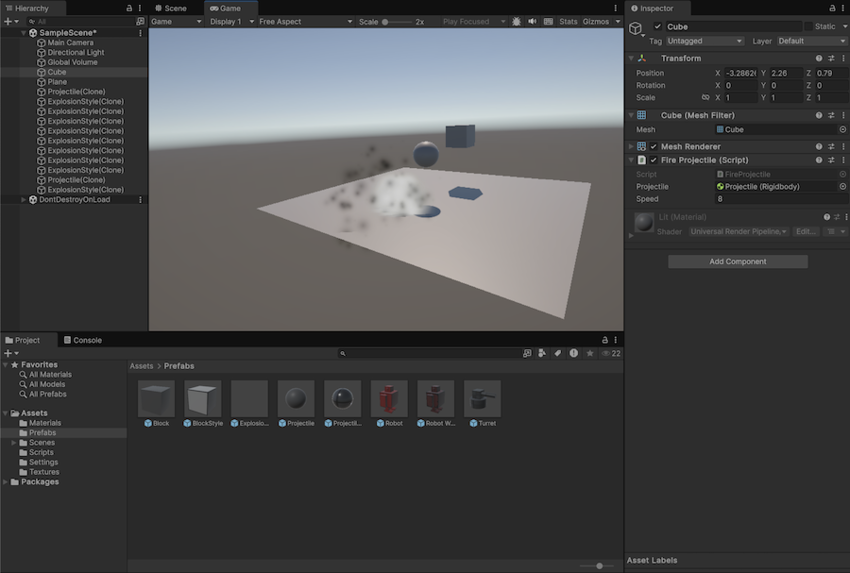The image size is (850, 573).
Task: Open the Console tab
Action: 87,340
